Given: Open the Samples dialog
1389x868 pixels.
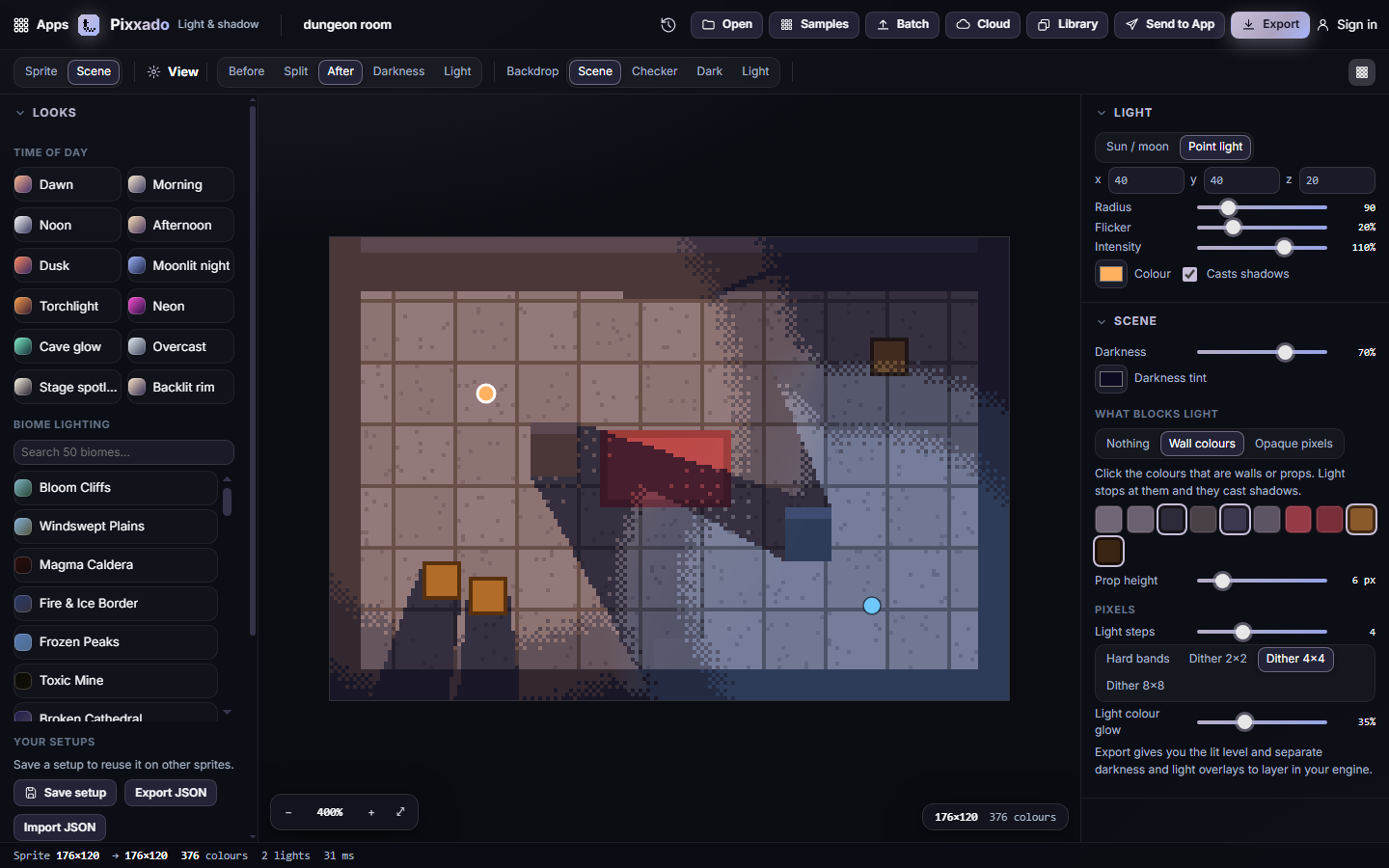Looking at the screenshot, I should (x=814, y=24).
